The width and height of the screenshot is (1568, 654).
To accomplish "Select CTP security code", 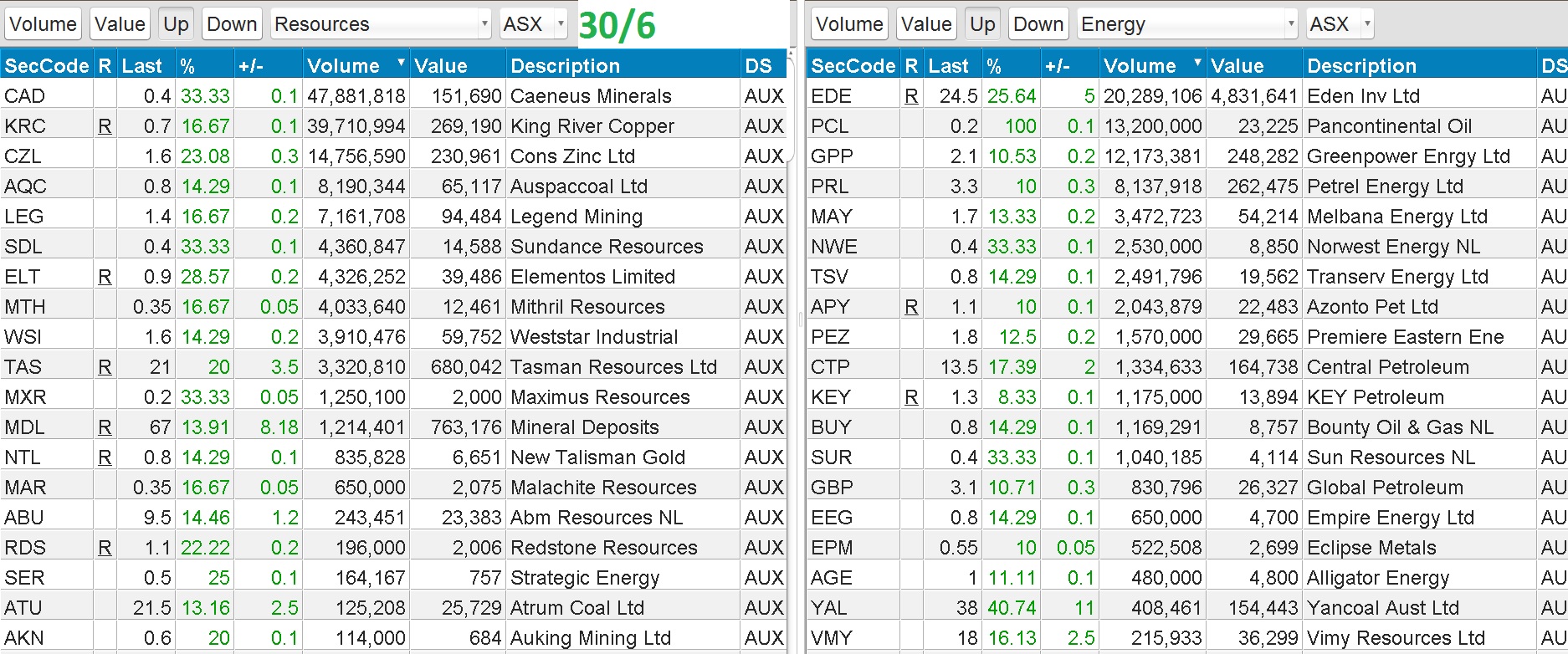I will (830, 367).
